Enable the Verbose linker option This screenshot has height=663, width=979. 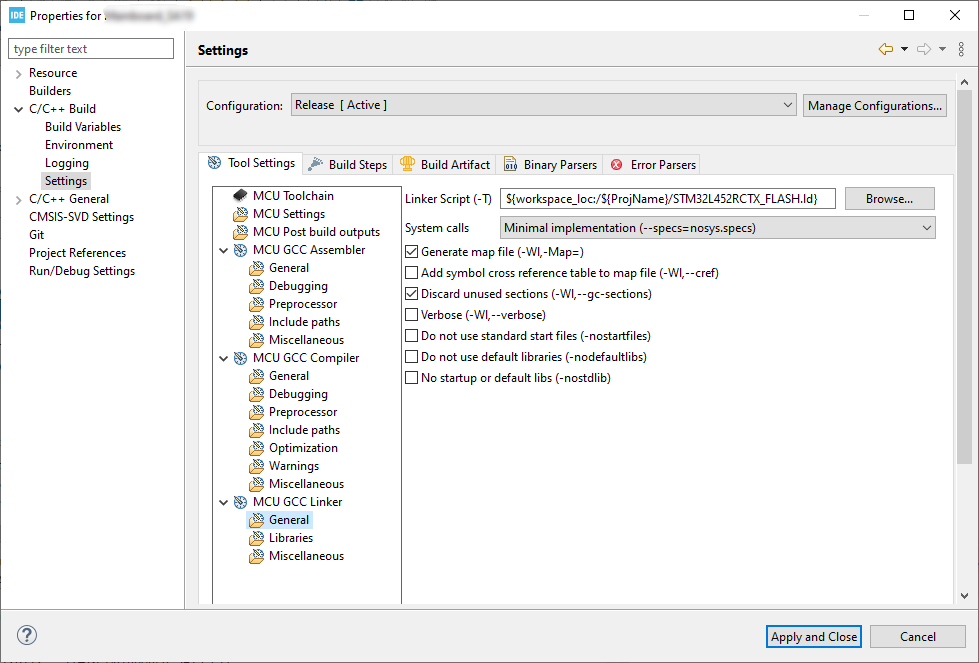point(411,314)
